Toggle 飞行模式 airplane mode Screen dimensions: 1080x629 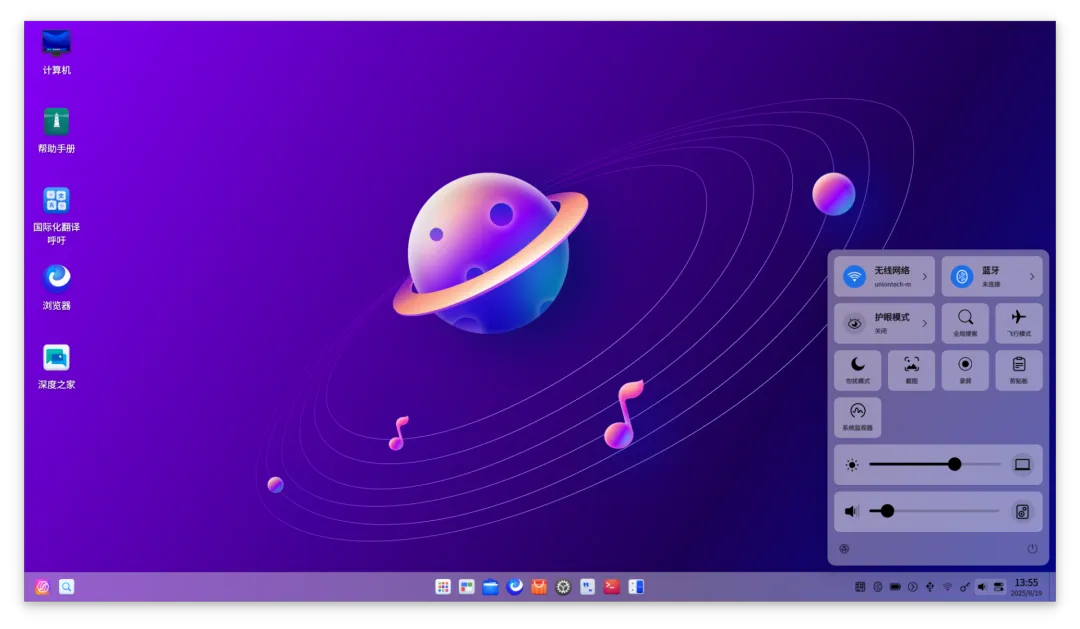point(1019,323)
